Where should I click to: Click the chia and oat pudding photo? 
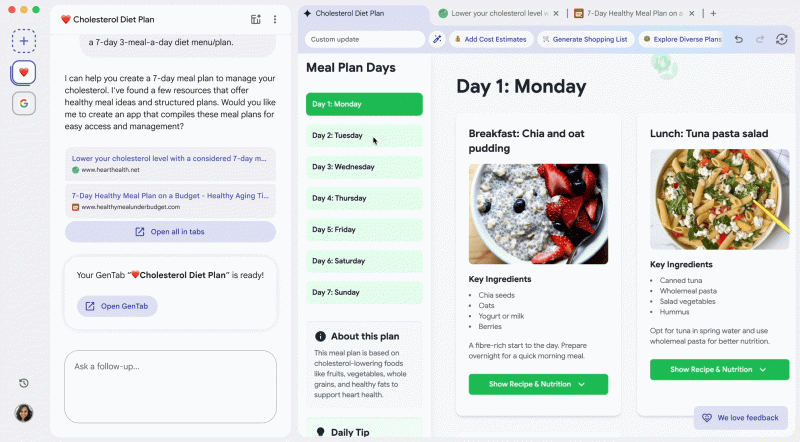click(x=538, y=213)
